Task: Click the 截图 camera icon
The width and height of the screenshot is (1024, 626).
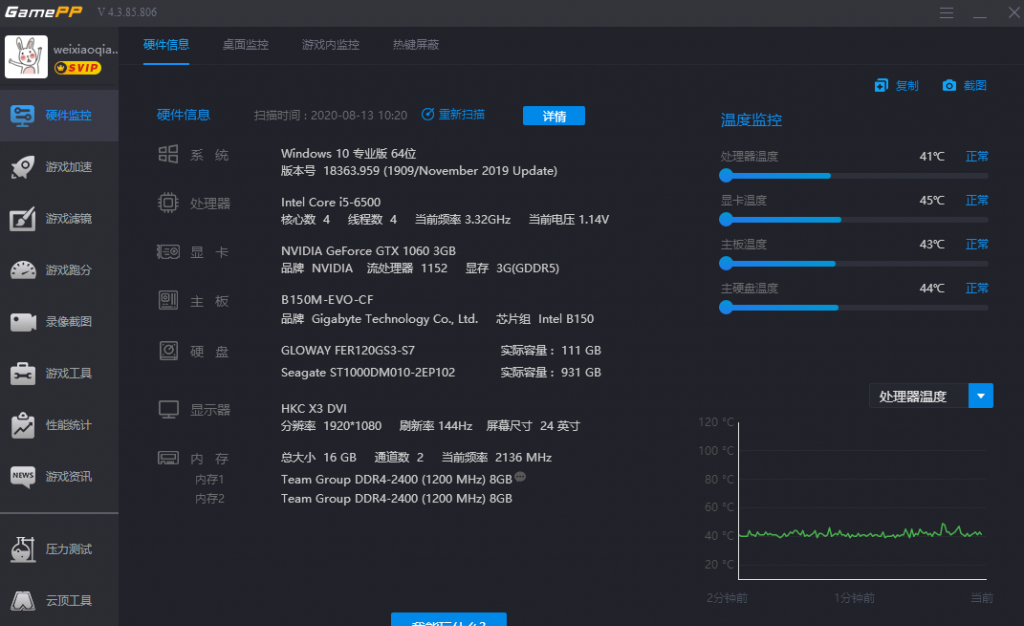Action: [949, 86]
